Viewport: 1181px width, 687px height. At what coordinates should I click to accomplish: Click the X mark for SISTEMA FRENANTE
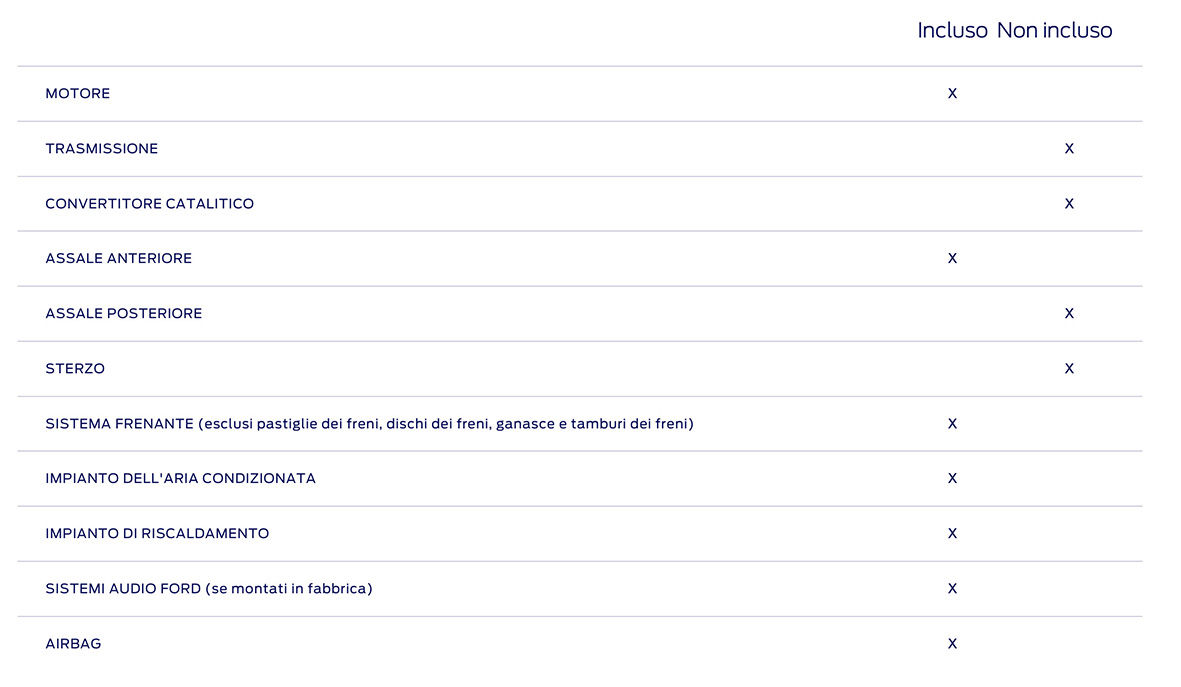tap(952, 424)
